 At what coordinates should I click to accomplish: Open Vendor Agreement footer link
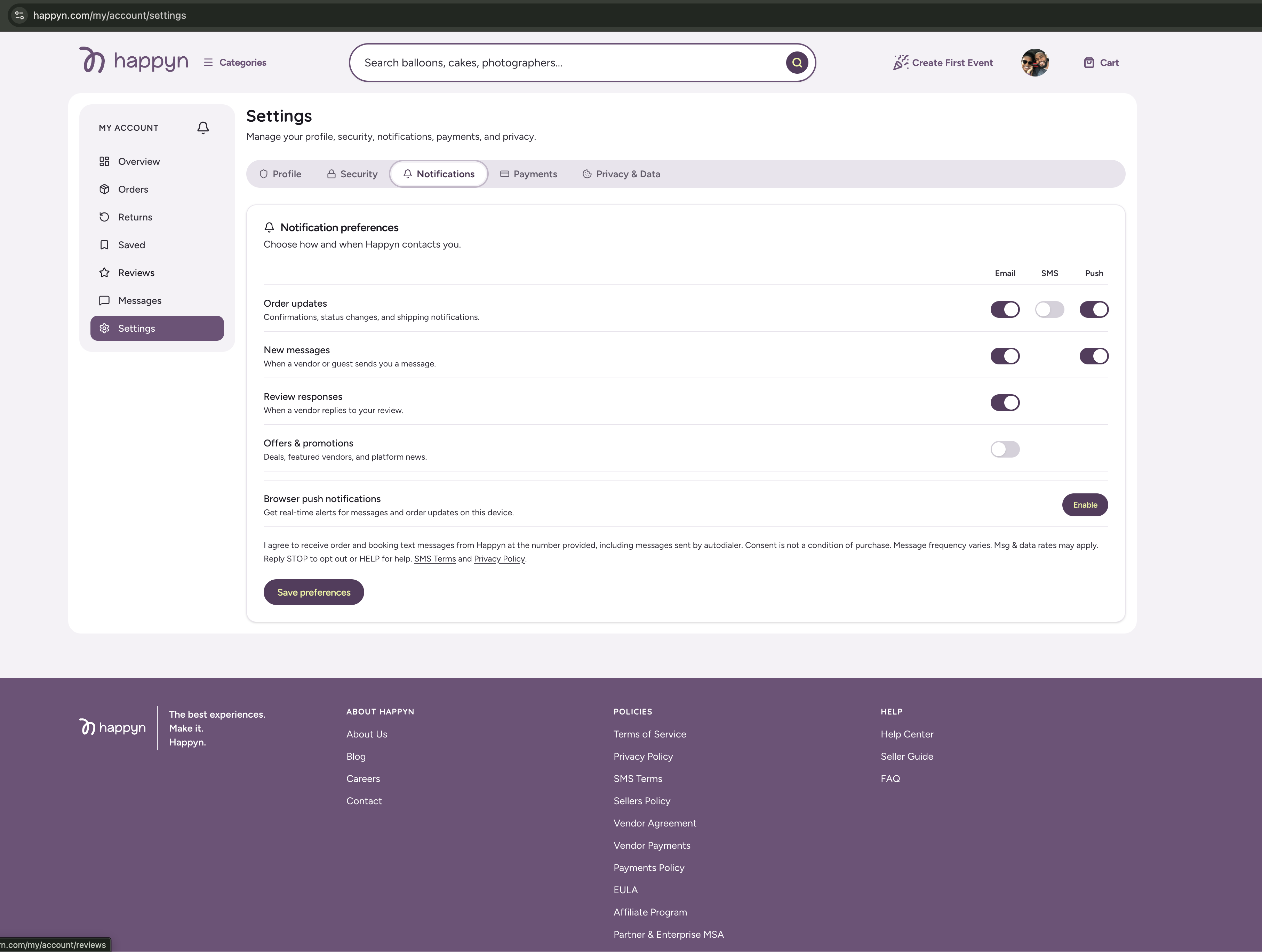(x=654, y=823)
